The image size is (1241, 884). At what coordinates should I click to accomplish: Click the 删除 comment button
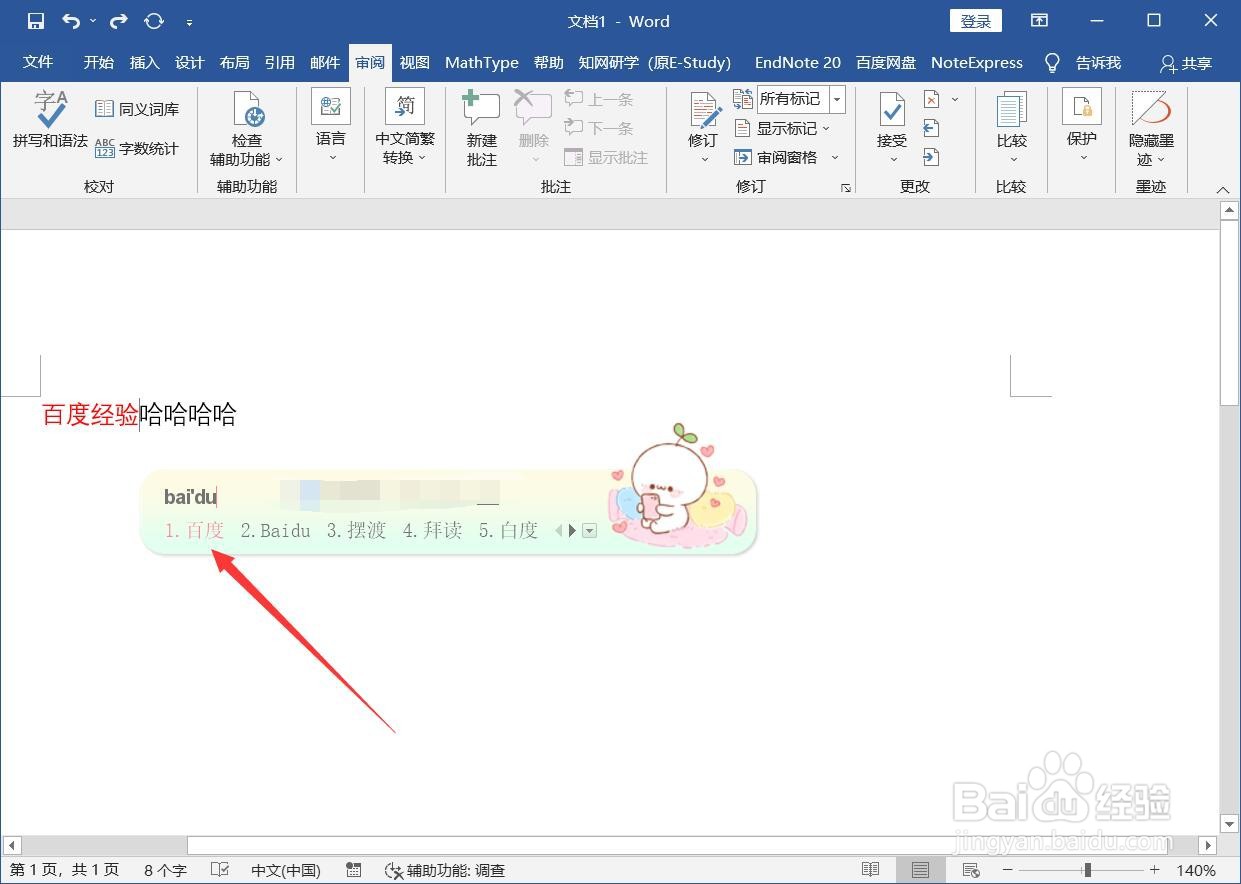click(533, 127)
